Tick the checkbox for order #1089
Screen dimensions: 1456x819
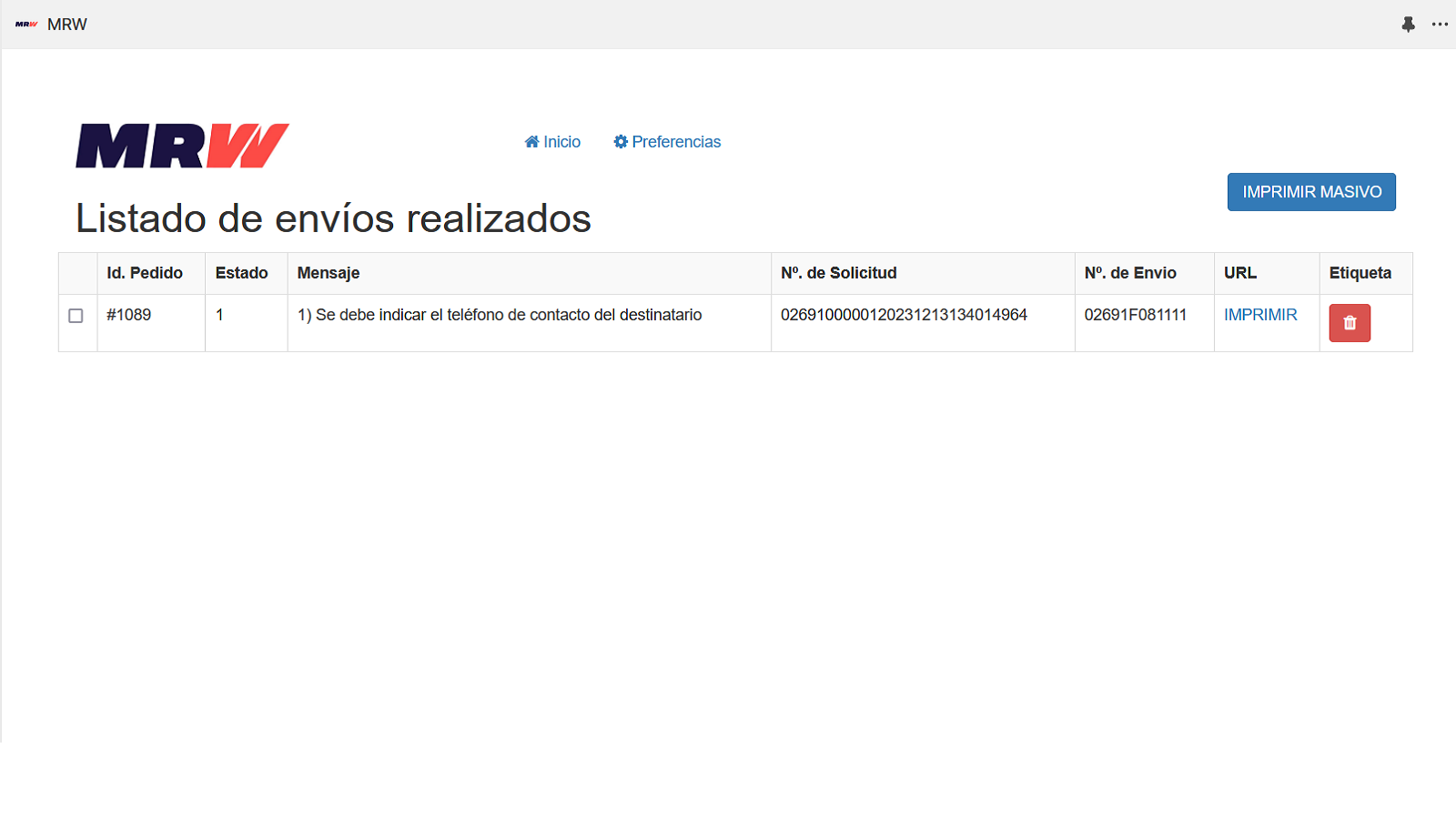[x=76, y=316]
